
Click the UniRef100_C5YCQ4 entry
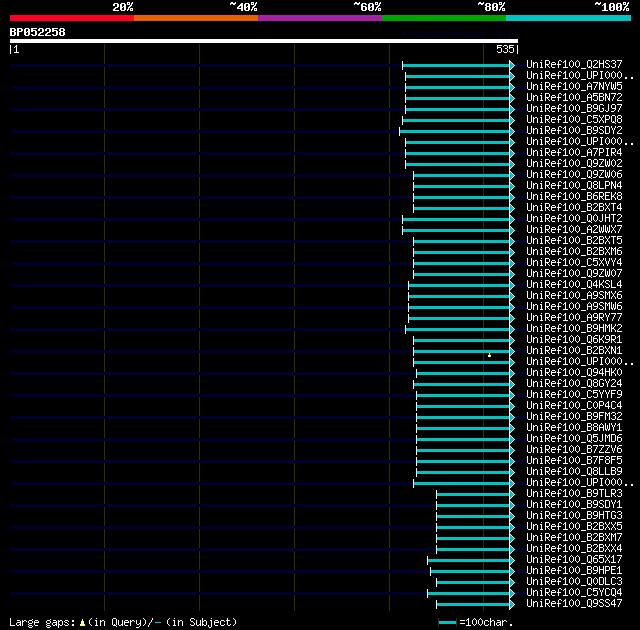click(x=574, y=593)
